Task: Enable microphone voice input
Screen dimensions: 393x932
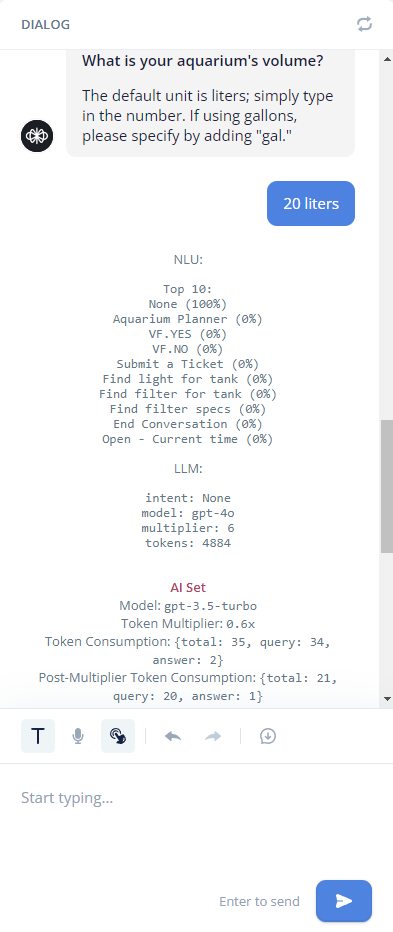Action: click(x=78, y=736)
